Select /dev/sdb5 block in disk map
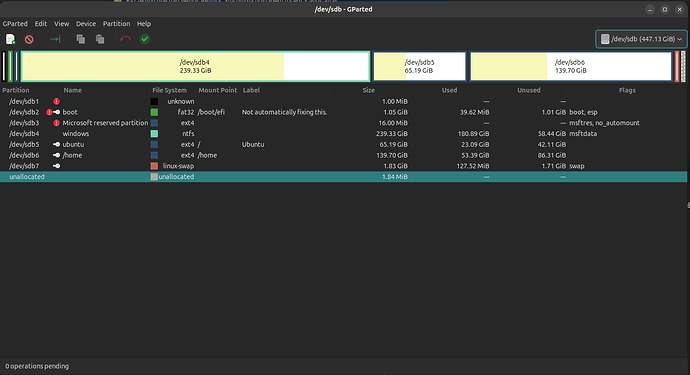This screenshot has height=375, width=690. (419, 66)
